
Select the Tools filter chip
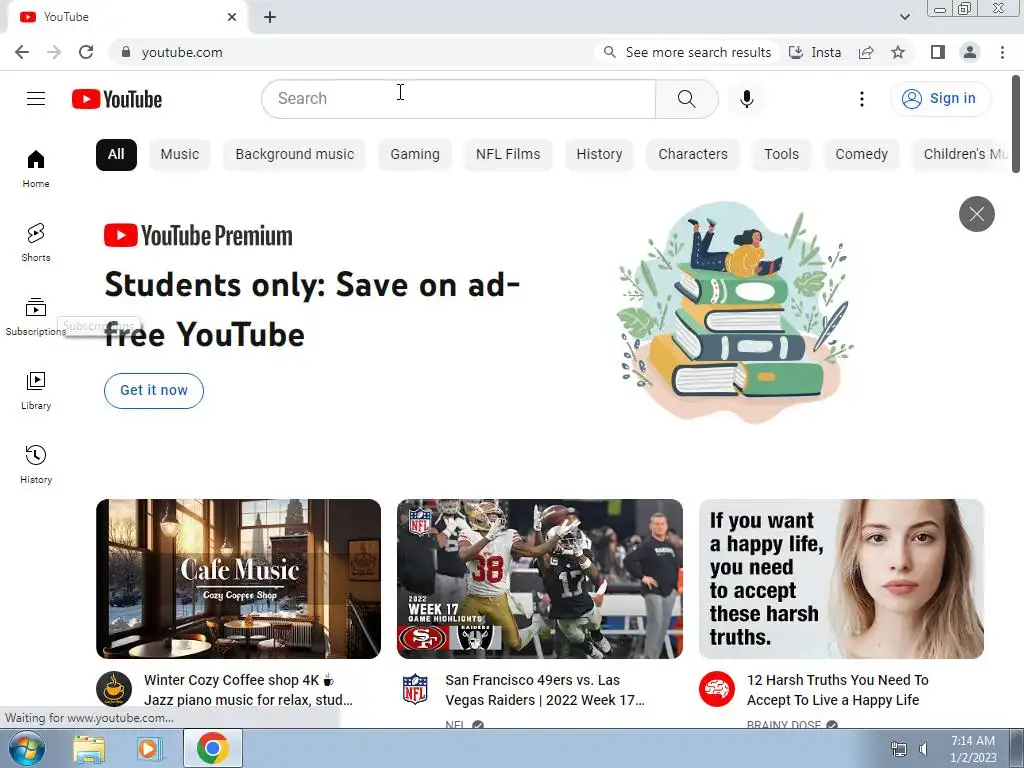tap(782, 155)
